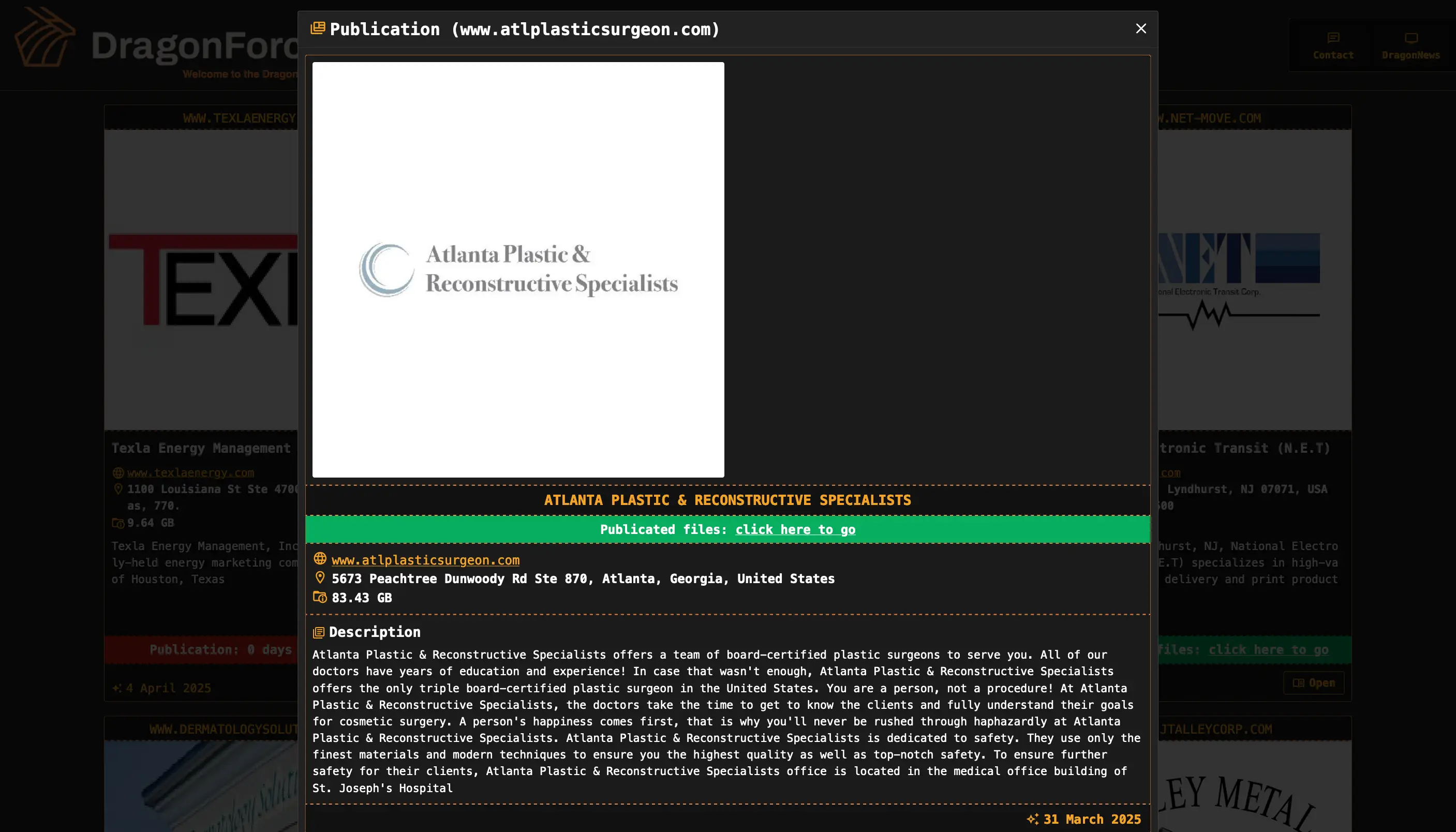Viewport: 1456px width, 832px height.
Task: Click the globe icon beside the texlaenergy link
Action: click(118, 472)
